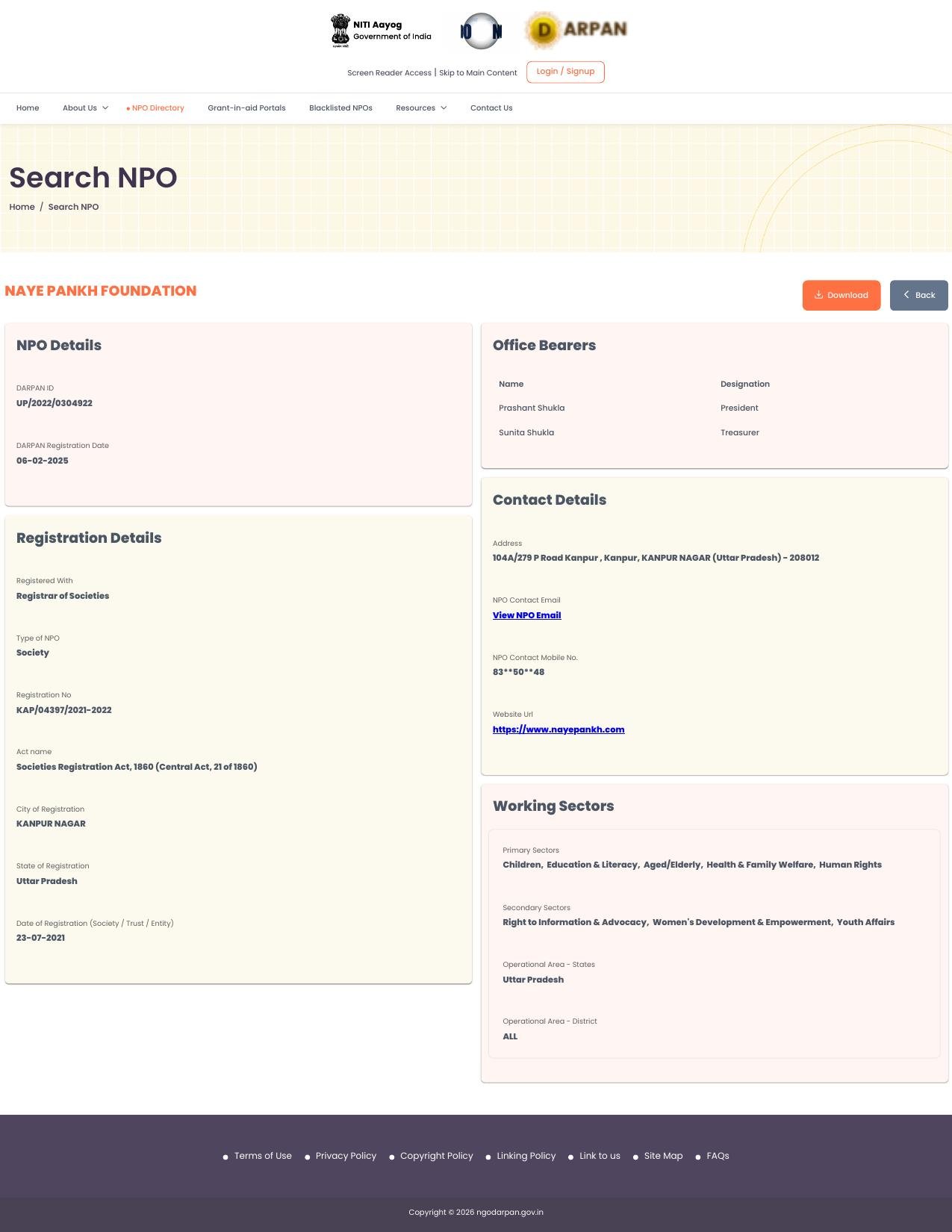Open the View NPO Email link
The width and height of the screenshot is (952, 1232).
[x=526, y=615]
